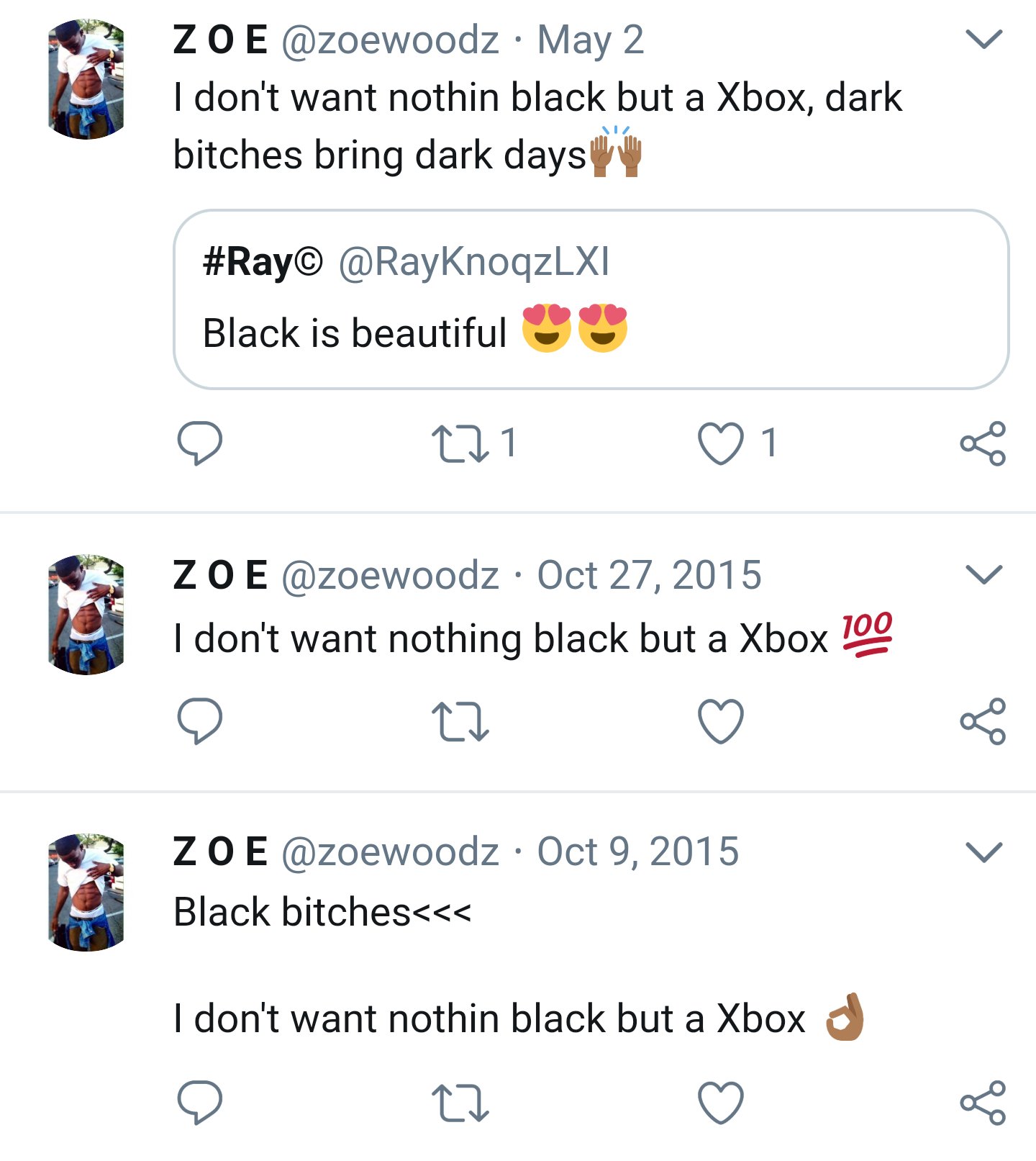Tap profile picture on Oct 9, 2015 tweet
The width and height of the screenshot is (1036, 1161).
(86, 893)
